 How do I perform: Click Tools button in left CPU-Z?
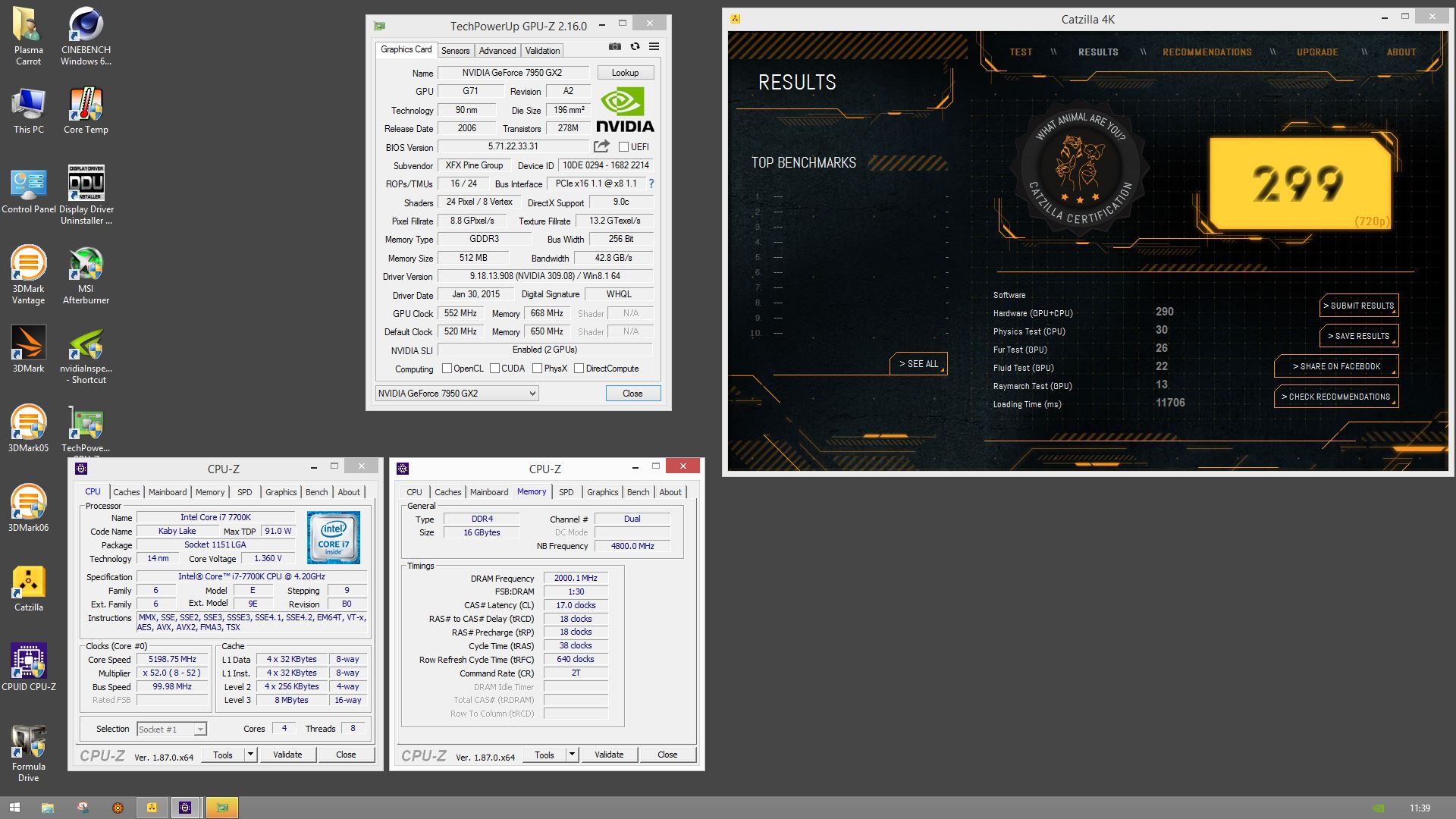pyautogui.click(x=223, y=755)
